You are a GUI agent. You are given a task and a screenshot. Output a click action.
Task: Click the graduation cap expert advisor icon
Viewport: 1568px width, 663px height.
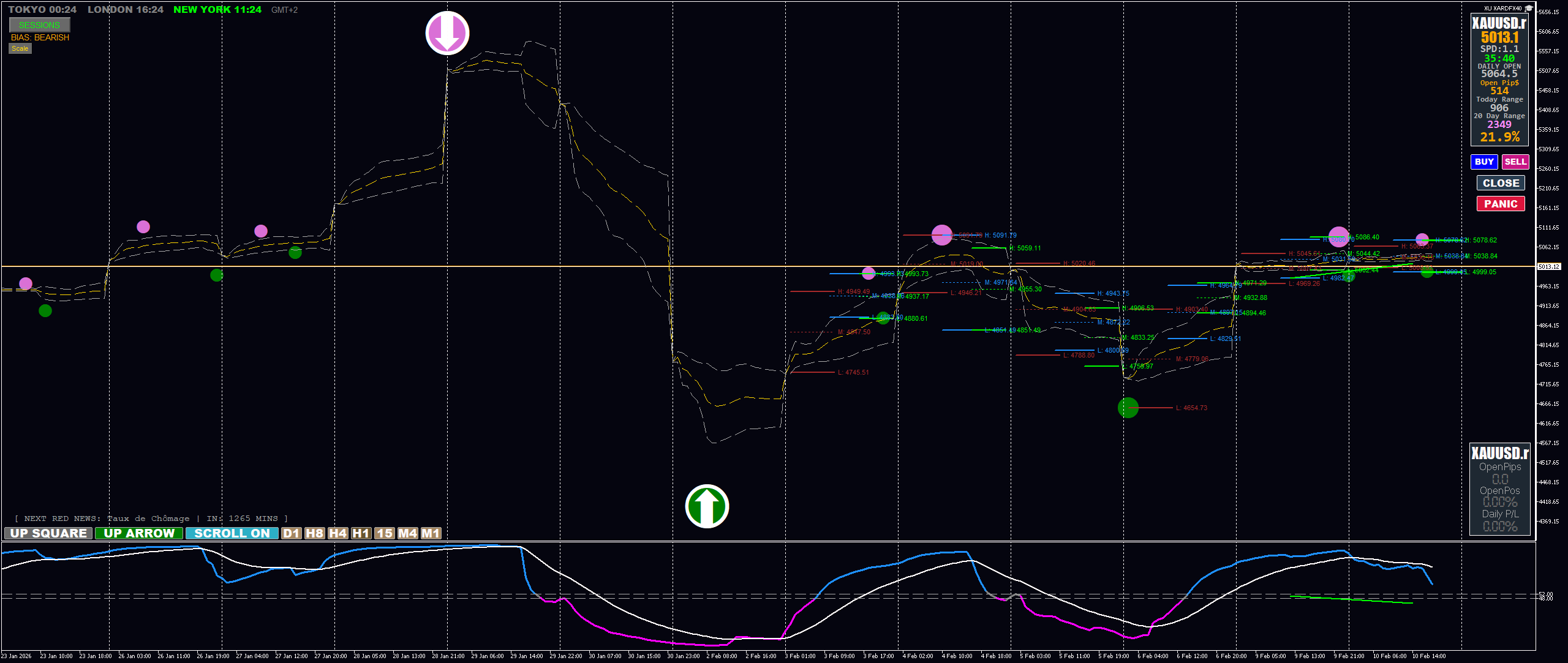pos(1529,8)
